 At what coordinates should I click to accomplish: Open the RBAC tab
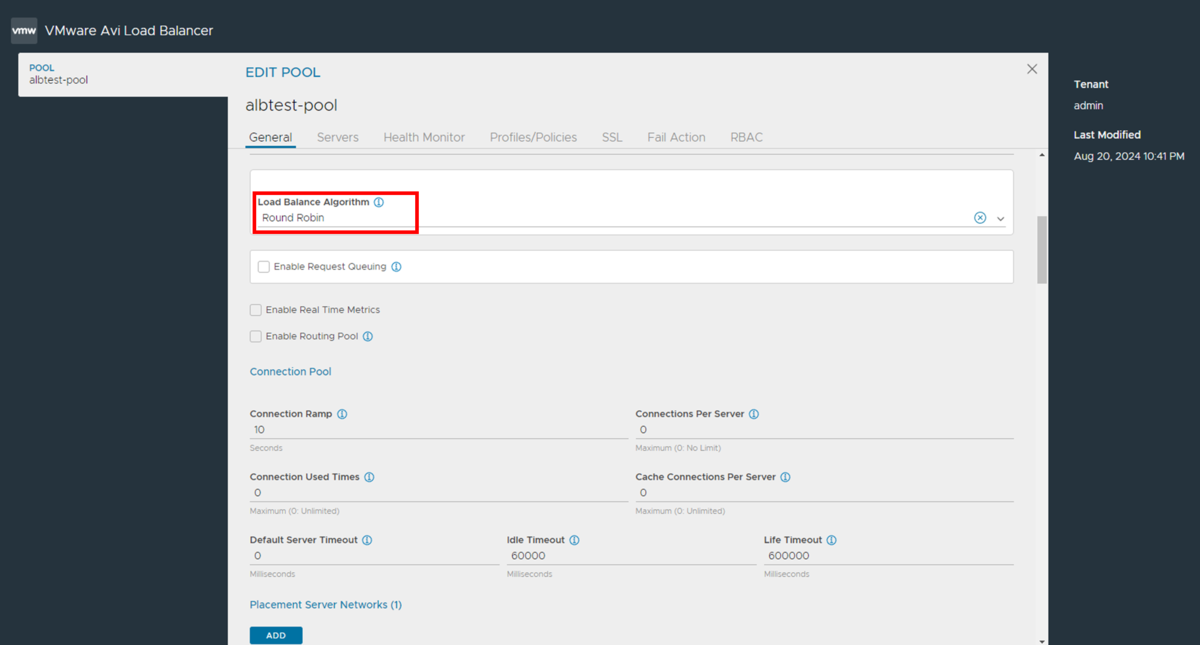[746, 138]
